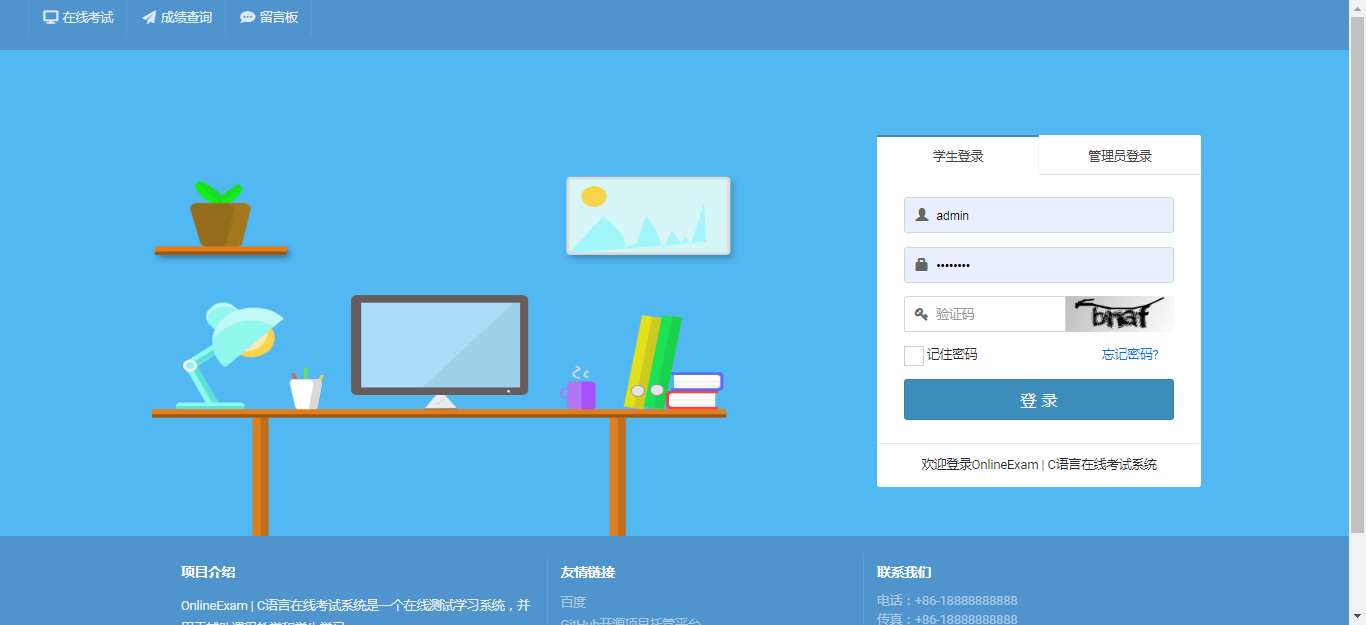Click the page scrollbar down arrow
Screen dimensions: 1366x625
pos(1357,616)
